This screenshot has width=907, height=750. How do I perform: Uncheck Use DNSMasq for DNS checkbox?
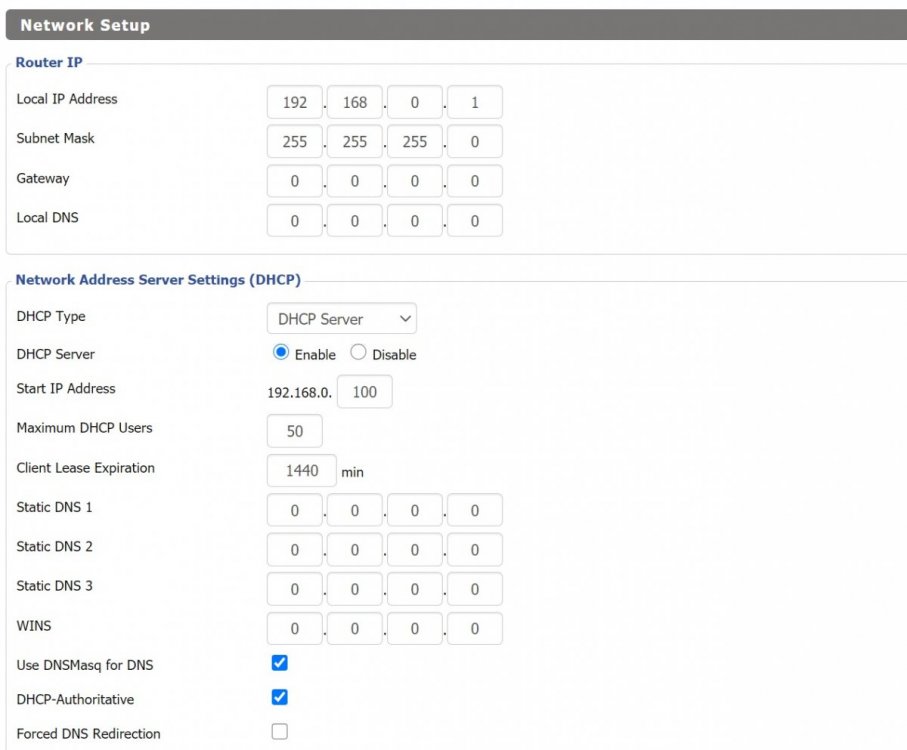click(x=280, y=663)
